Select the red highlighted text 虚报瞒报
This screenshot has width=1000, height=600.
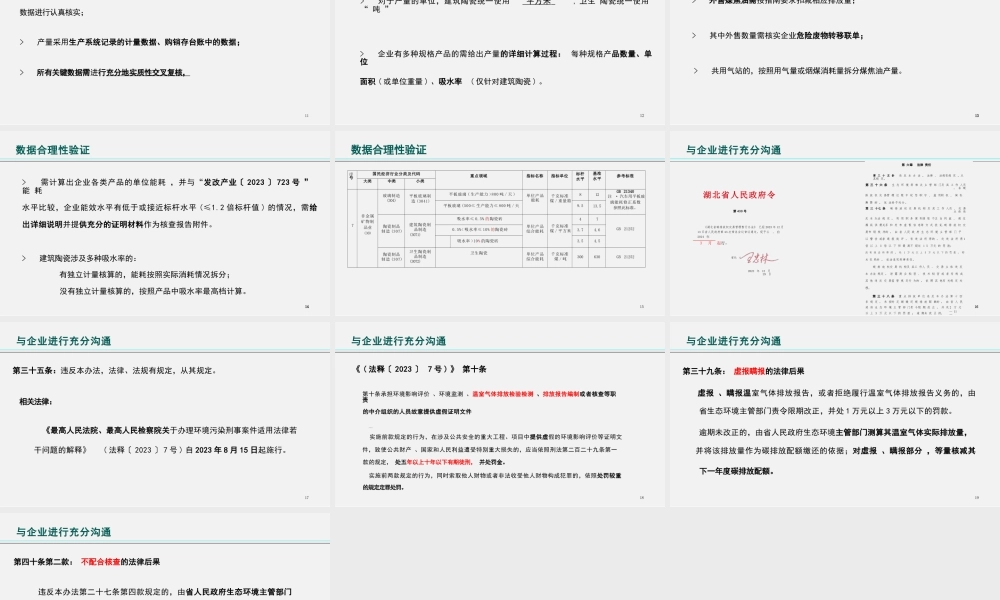point(749,370)
